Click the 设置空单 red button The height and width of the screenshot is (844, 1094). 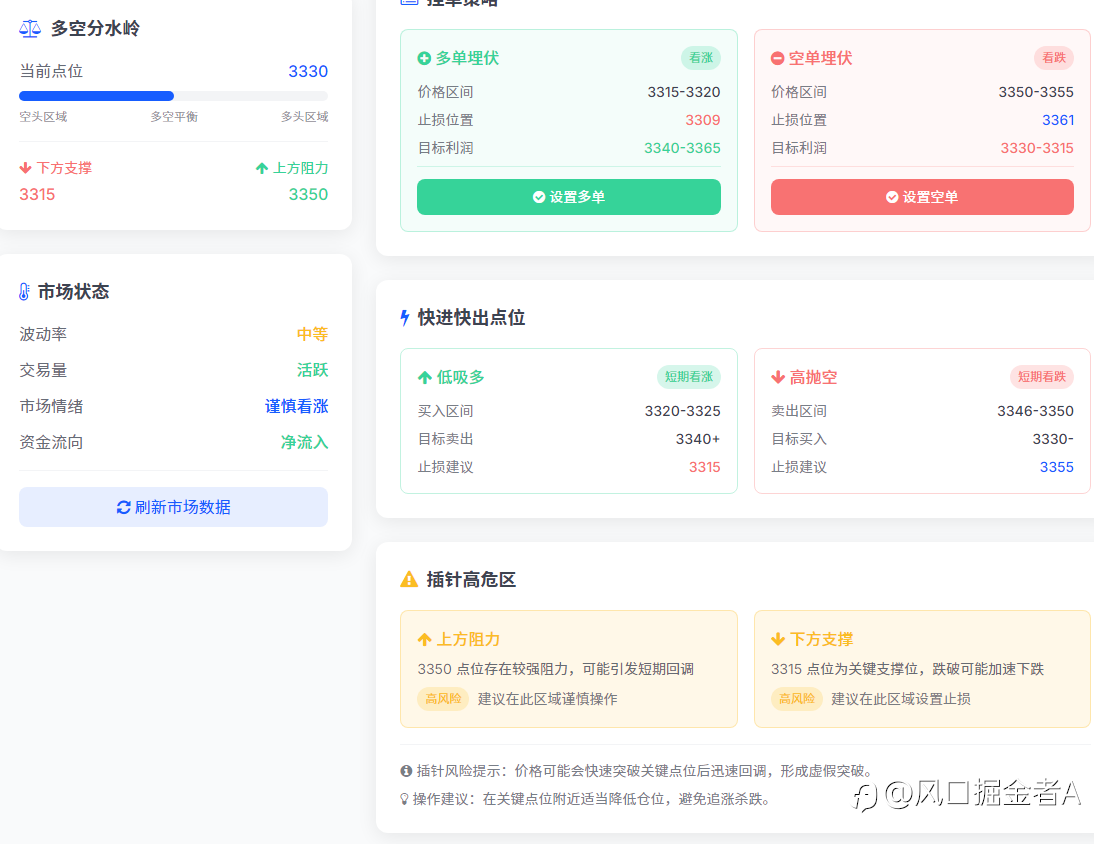pos(922,197)
